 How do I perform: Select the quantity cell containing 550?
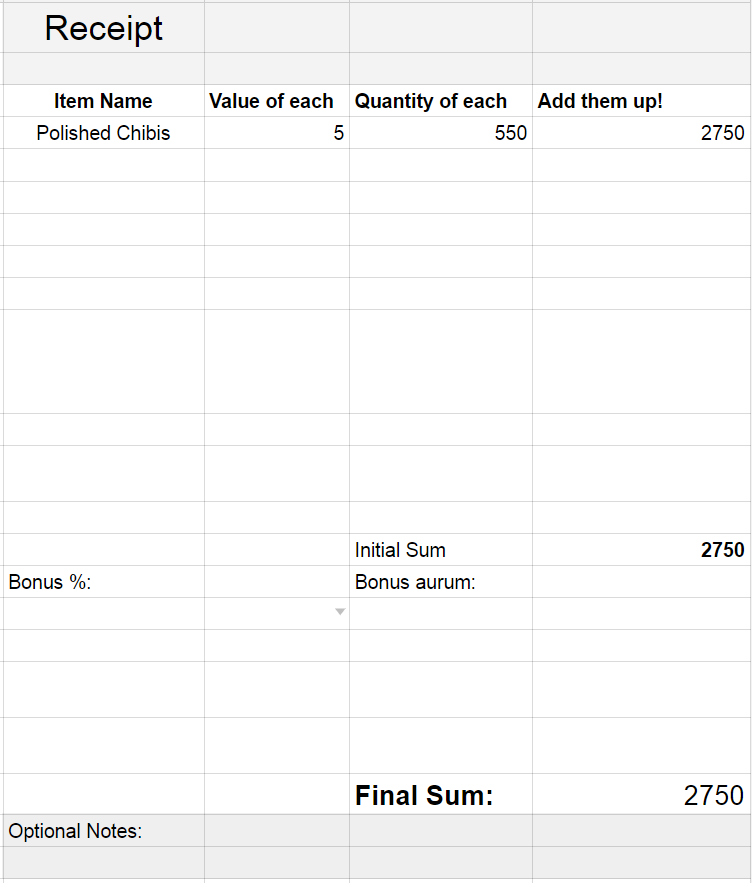(x=440, y=133)
